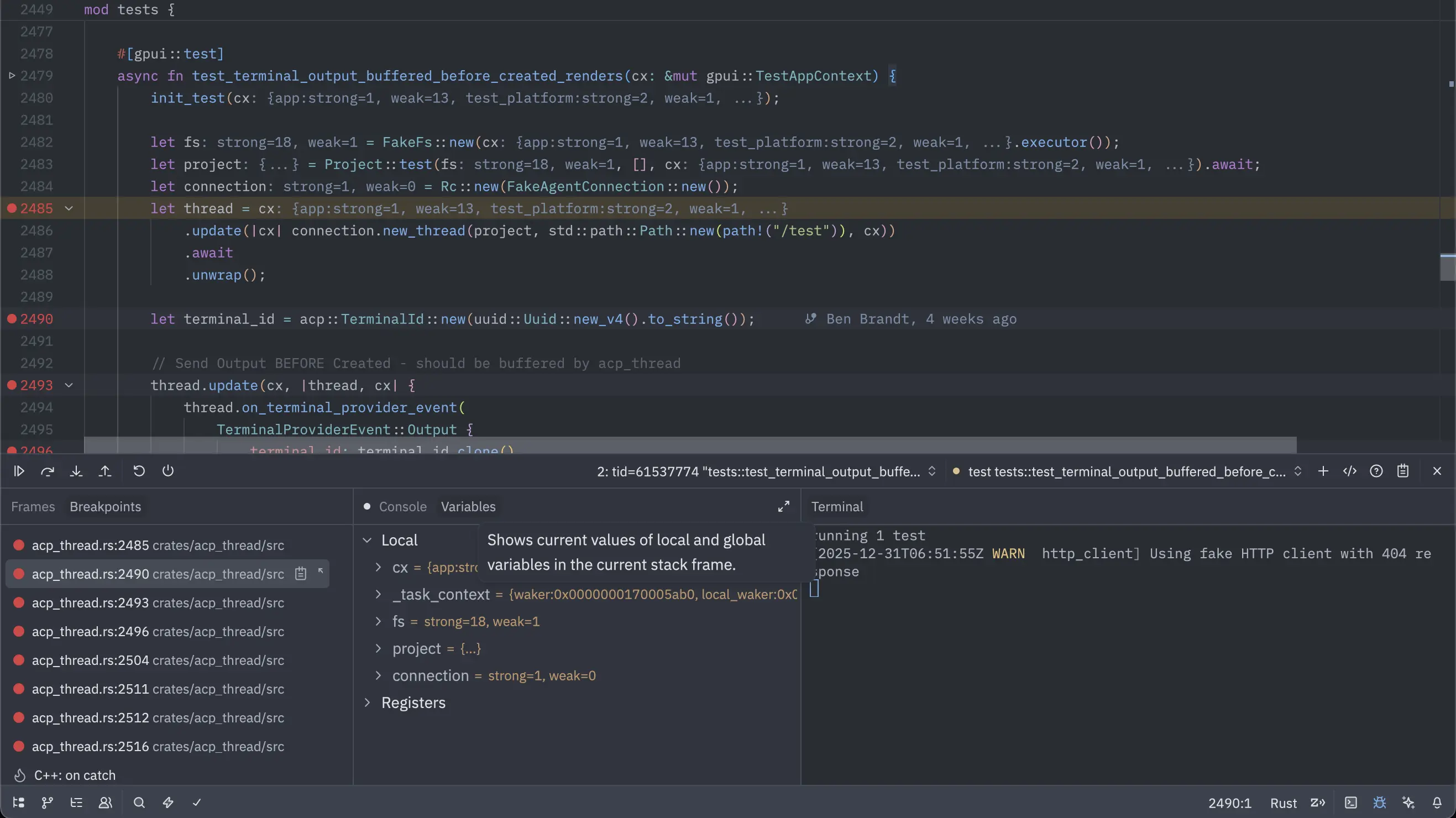Step out of the current frame
The height and width of the screenshot is (818, 1456).
pyautogui.click(x=106, y=471)
